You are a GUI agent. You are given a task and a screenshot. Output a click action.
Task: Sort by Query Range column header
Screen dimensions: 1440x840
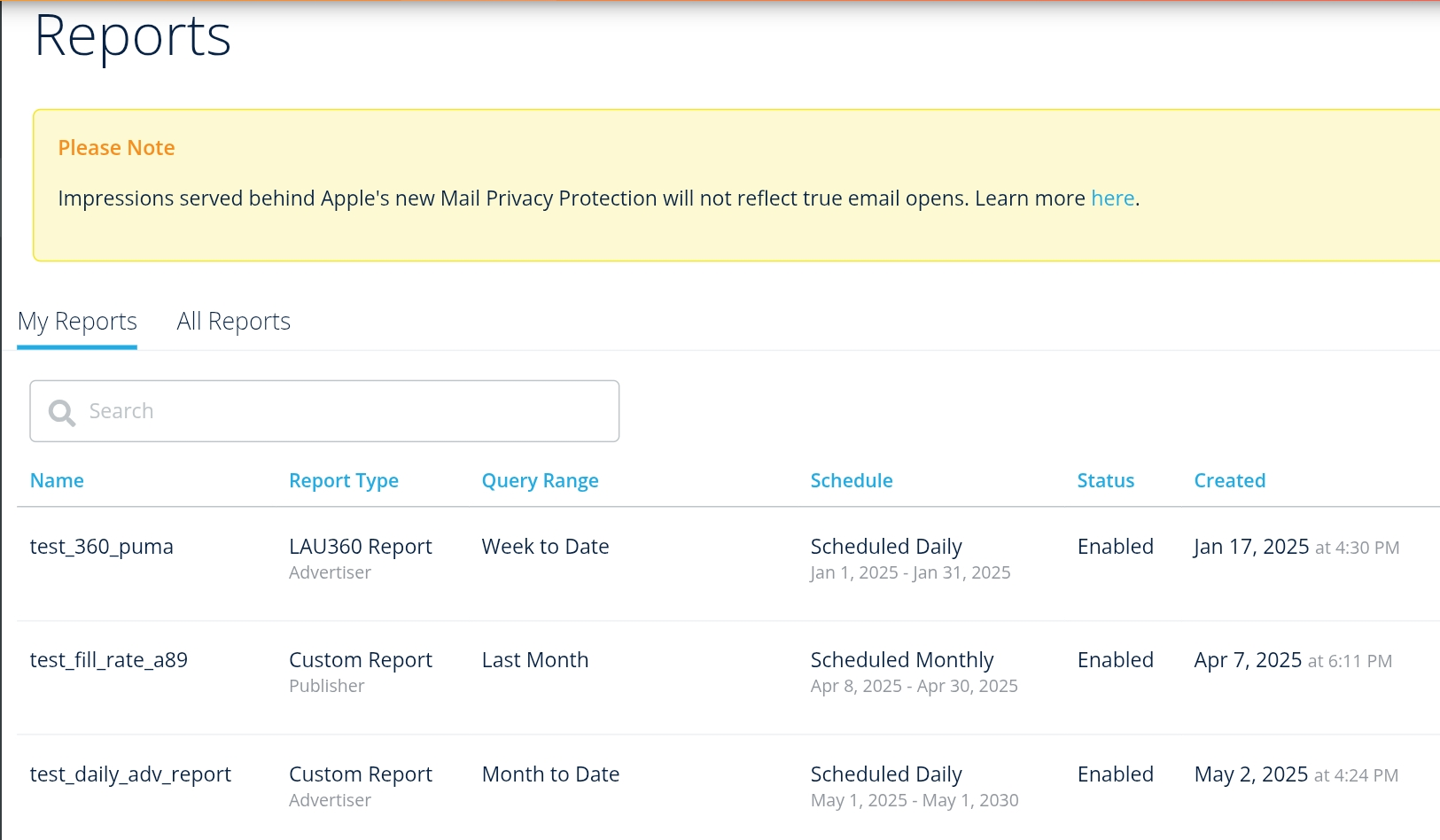(540, 480)
